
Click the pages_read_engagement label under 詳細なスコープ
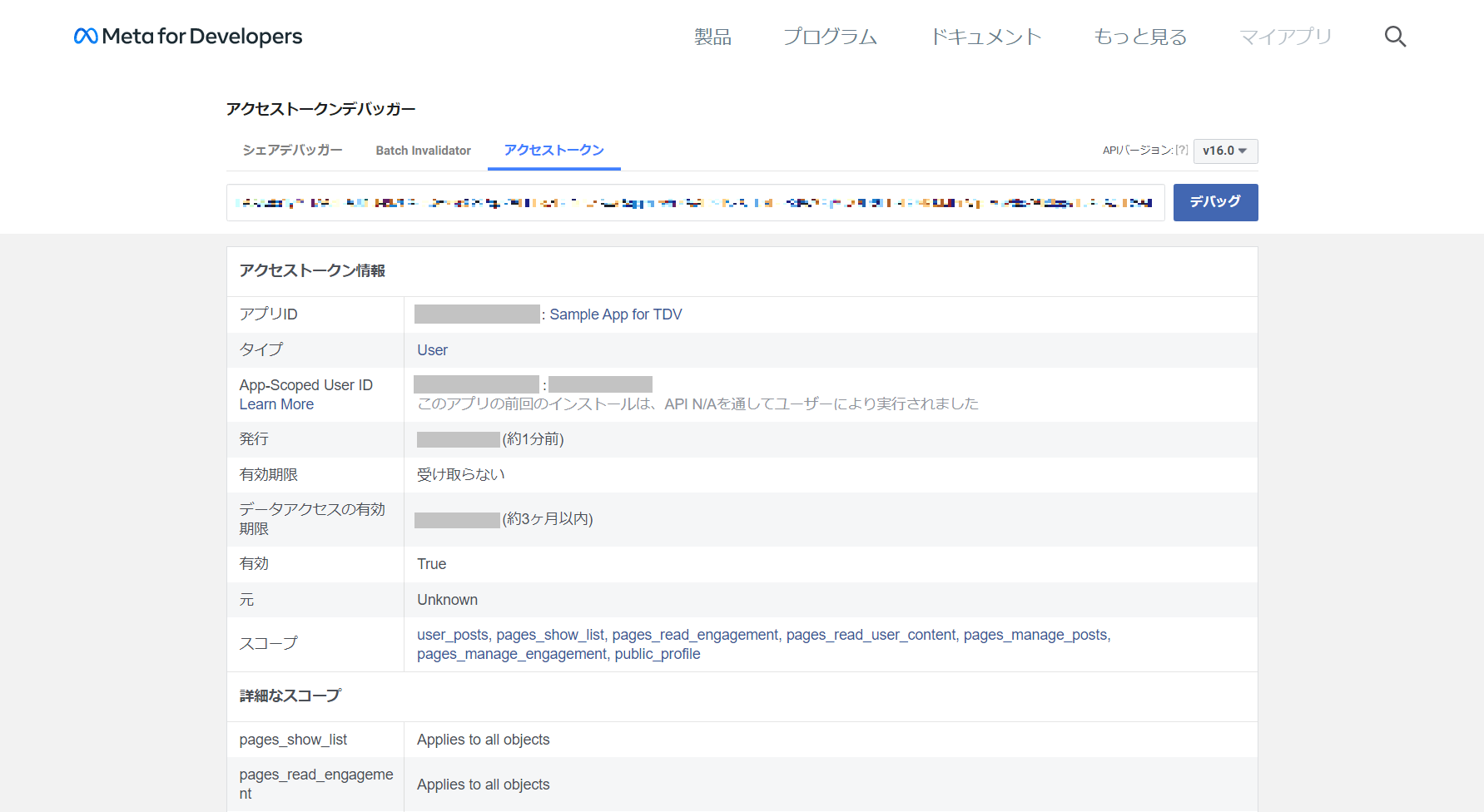pyautogui.click(x=316, y=784)
